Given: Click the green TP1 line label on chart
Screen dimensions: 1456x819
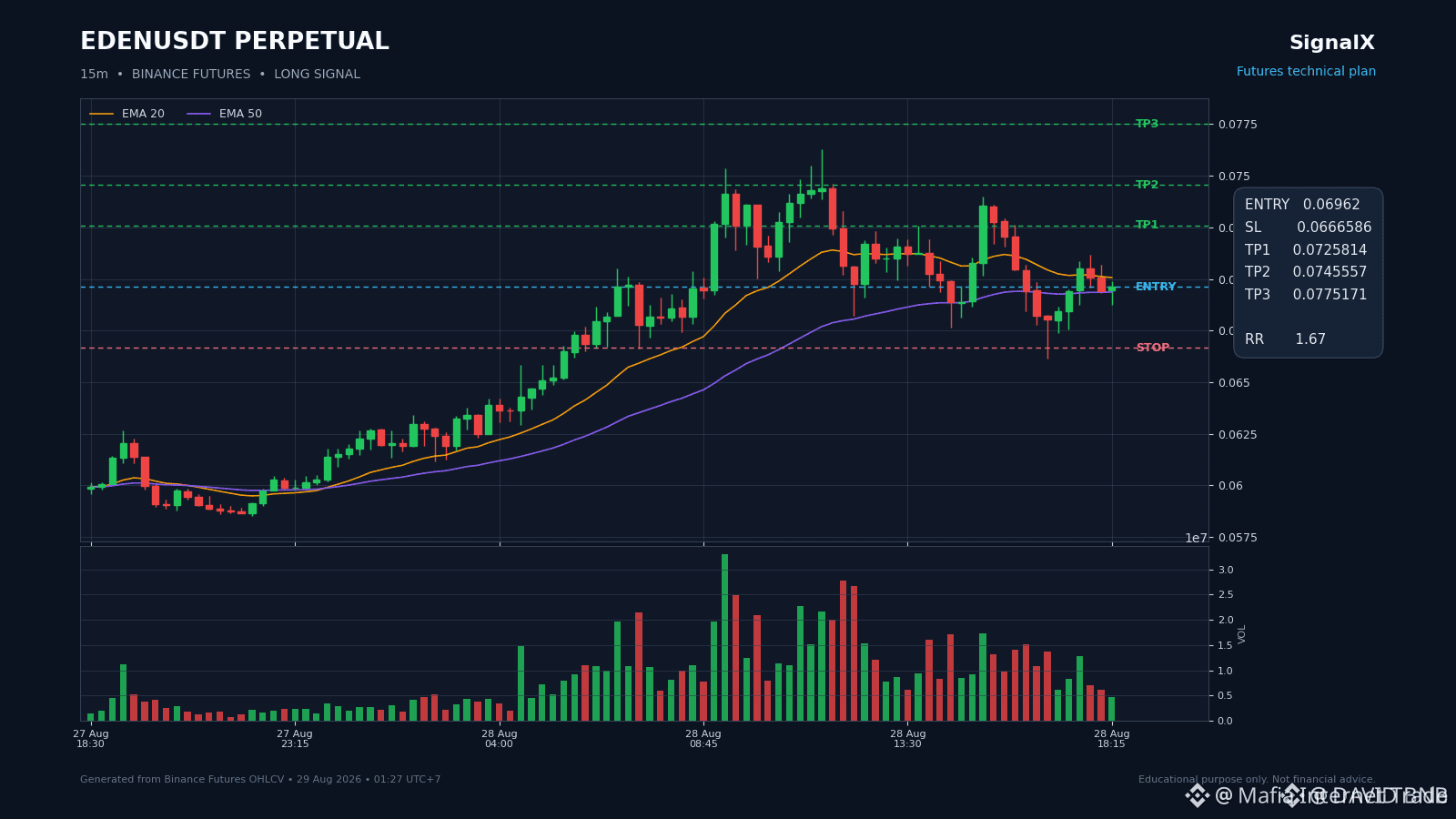Looking at the screenshot, I should coord(1147,225).
